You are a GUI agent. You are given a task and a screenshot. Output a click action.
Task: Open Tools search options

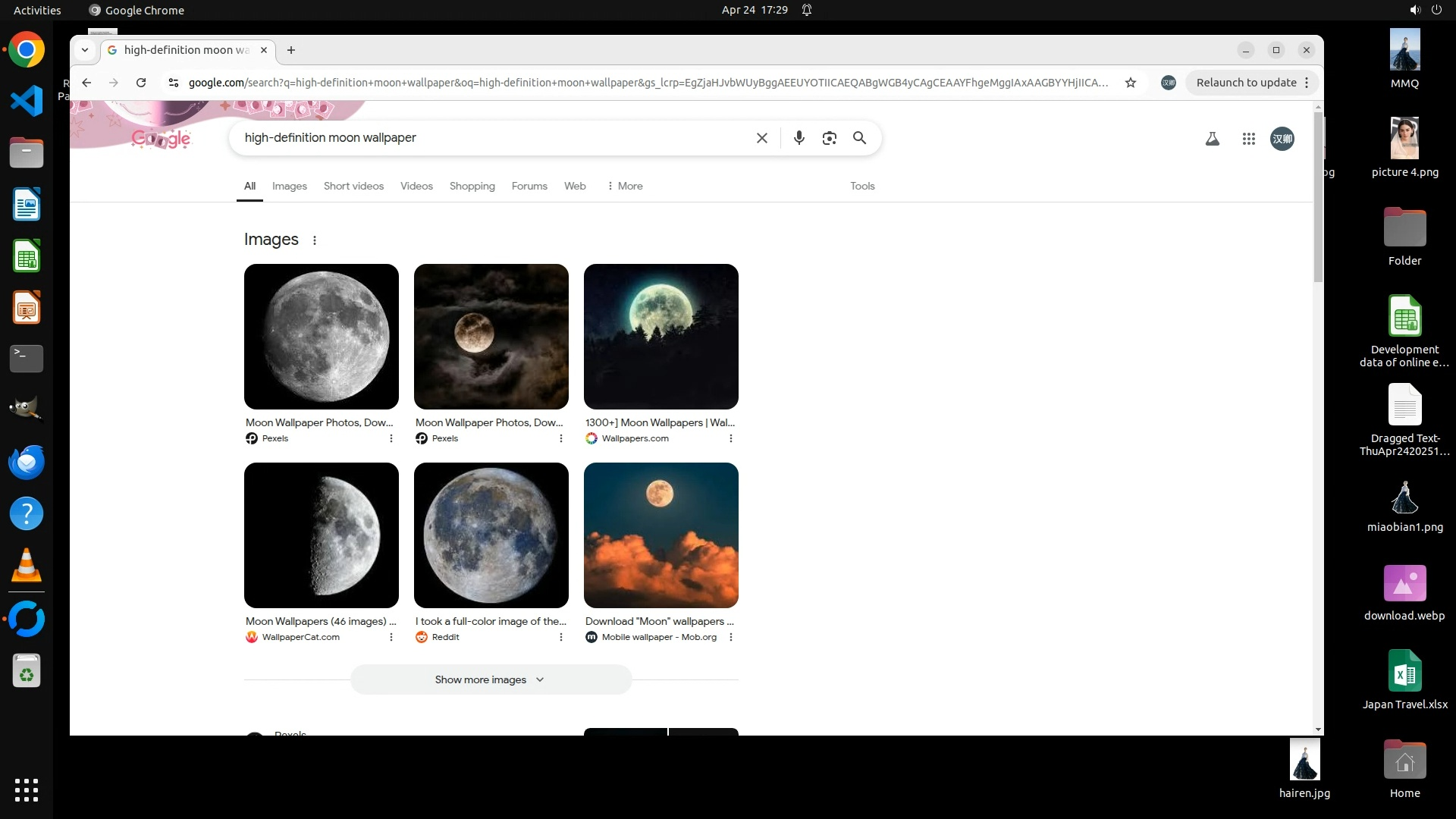[861, 186]
